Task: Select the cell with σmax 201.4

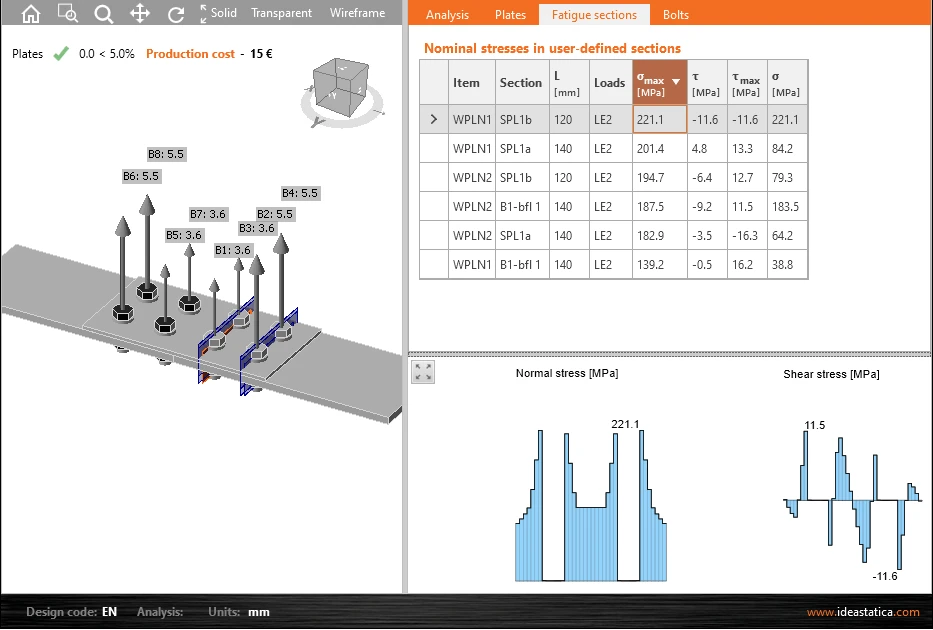Action: [x=659, y=148]
